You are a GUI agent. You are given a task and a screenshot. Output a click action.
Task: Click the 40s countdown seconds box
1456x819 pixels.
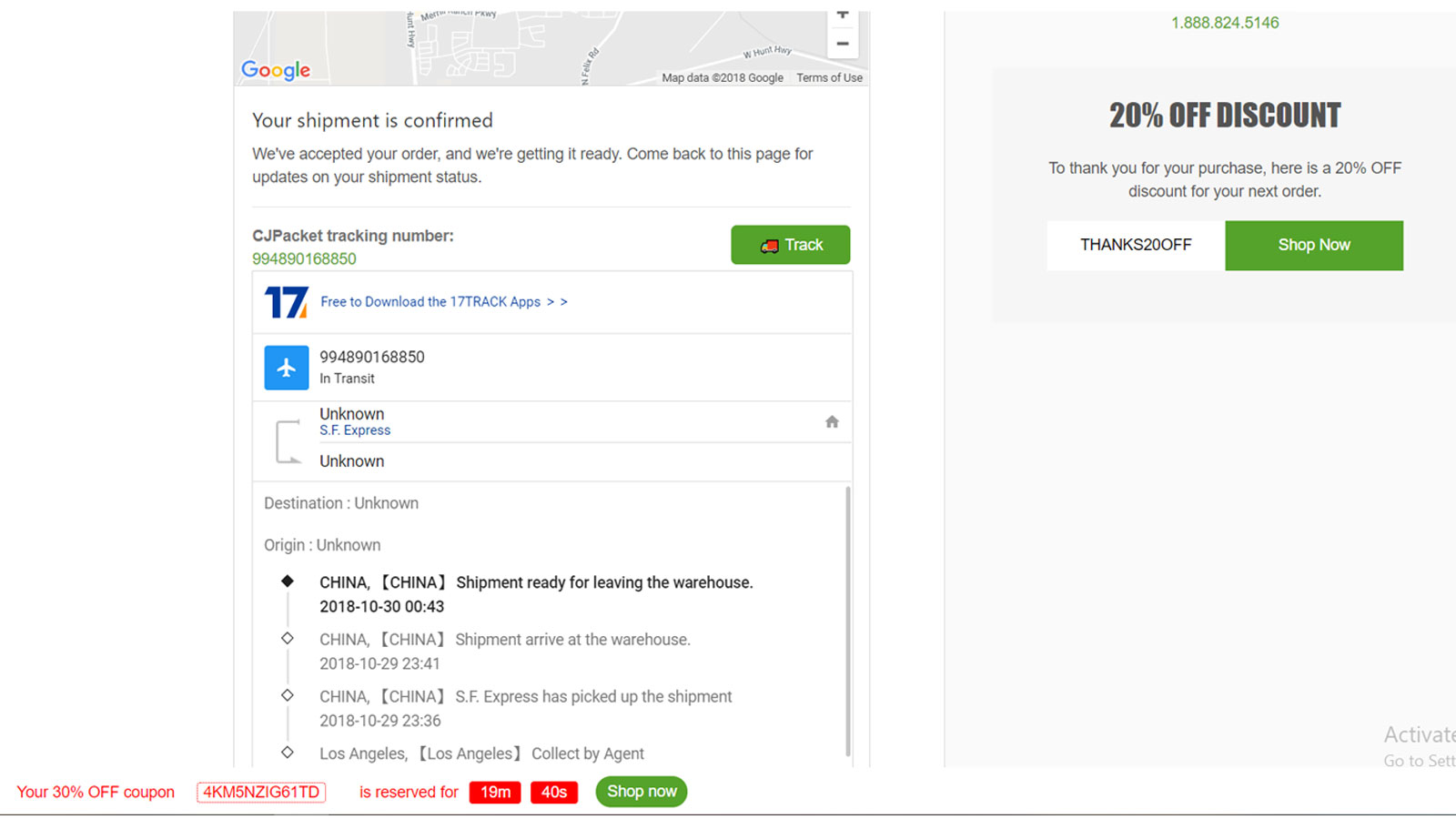(554, 793)
